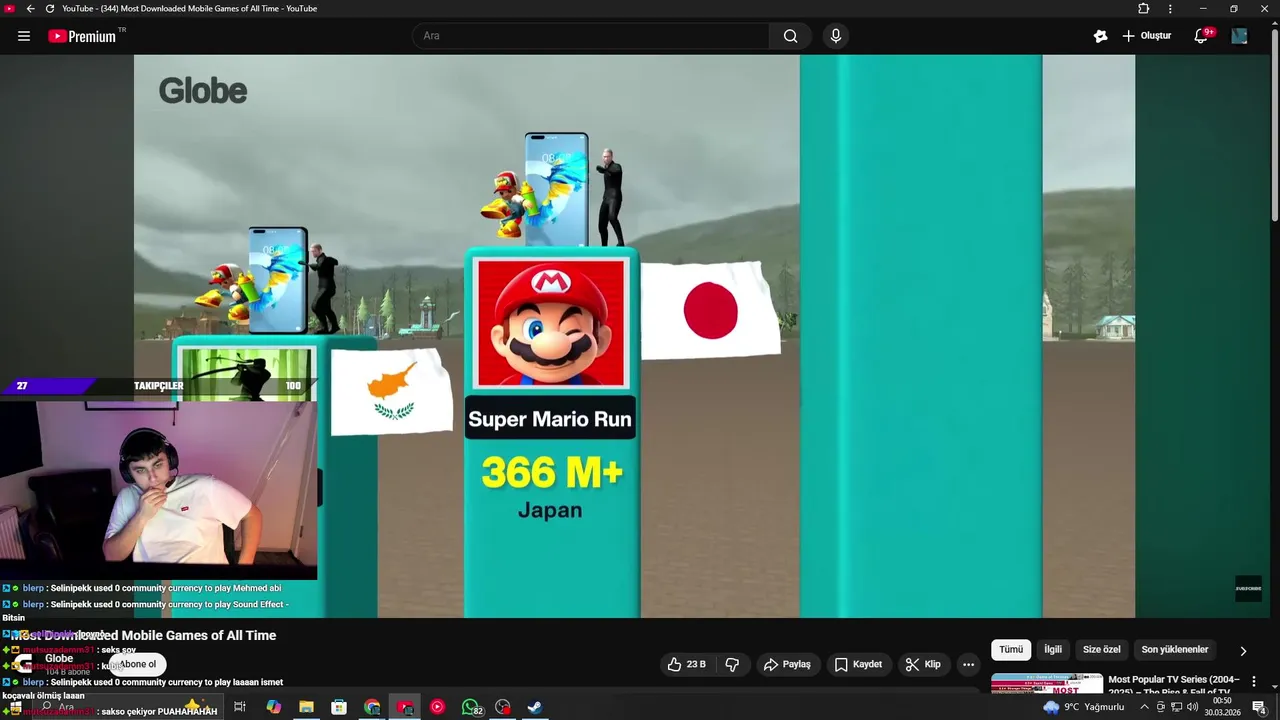Open notifications bell with 9+ badge
The width and height of the screenshot is (1280, 720).
(x=1203, y=35)
